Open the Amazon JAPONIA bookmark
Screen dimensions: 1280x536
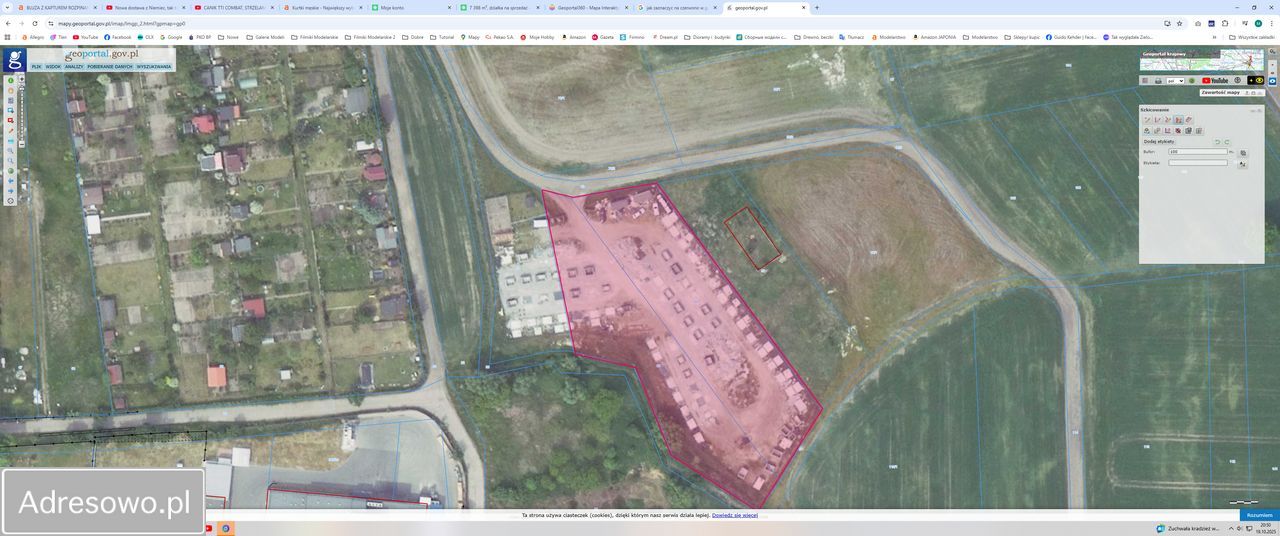click(934, 37)
